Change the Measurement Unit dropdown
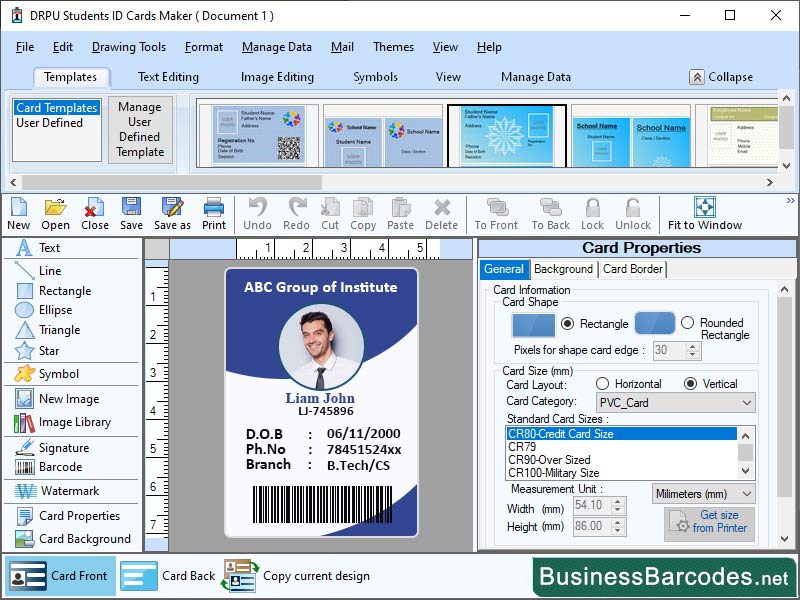The width and height of the screenshot is (800, 600). pyautogui.click(x=701, y=493)
